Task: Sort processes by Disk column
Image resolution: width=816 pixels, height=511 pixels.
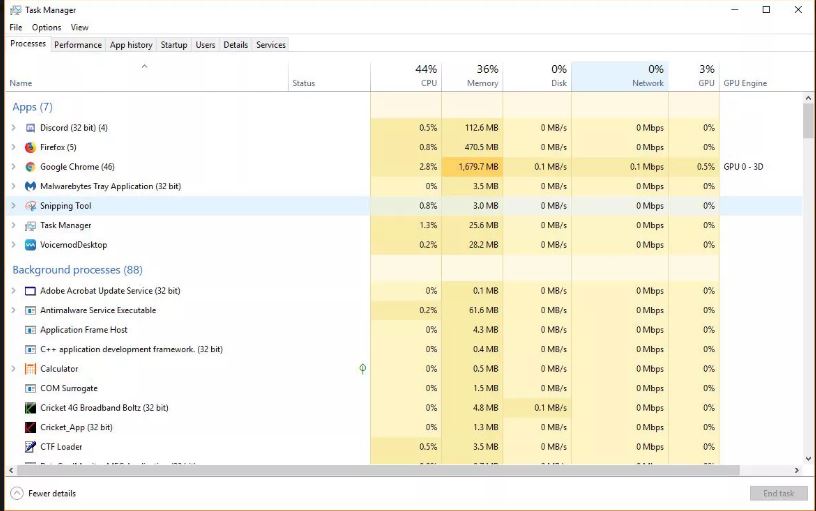Action: pos(537,76)
